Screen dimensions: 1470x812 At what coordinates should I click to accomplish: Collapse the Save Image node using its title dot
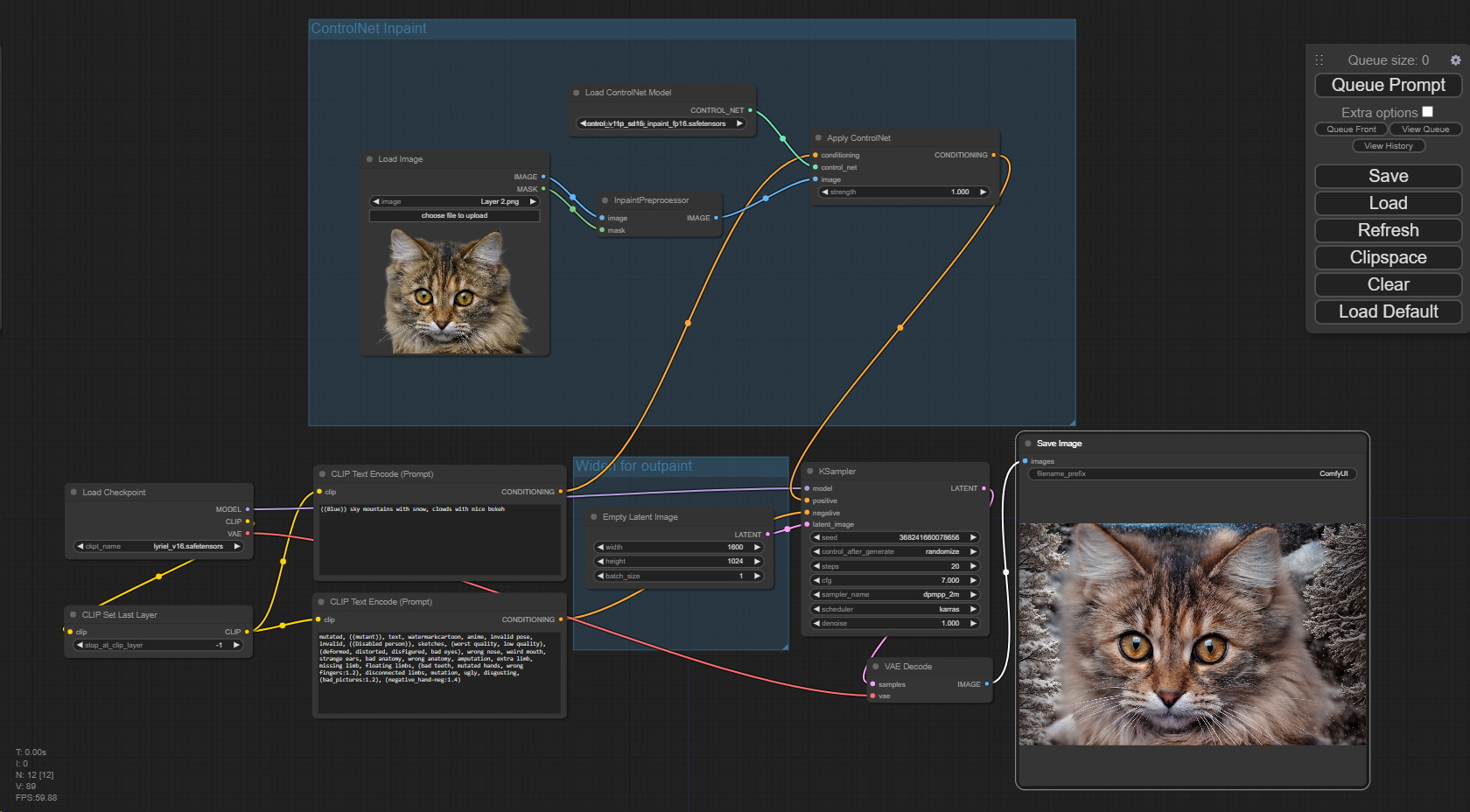coord(1029,444)
